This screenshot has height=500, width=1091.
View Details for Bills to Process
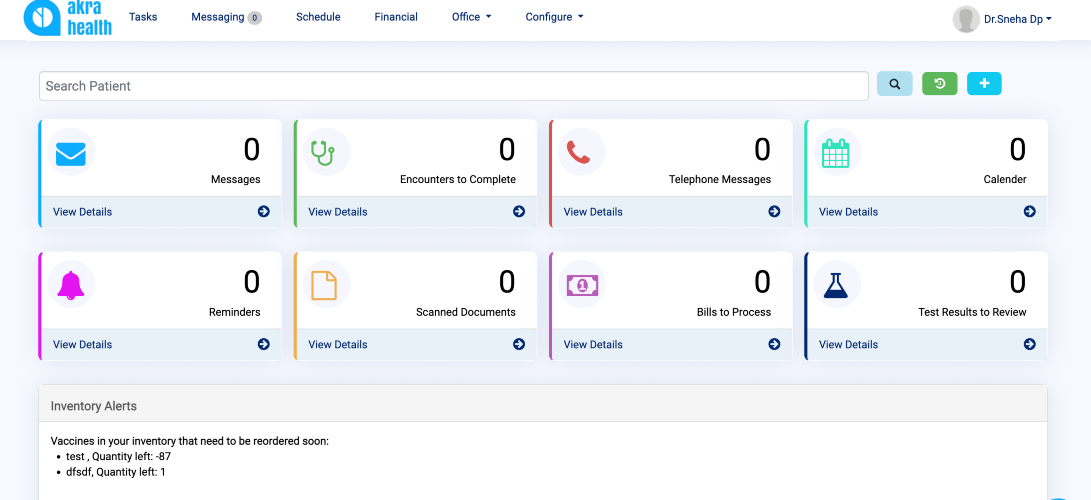[593, 344]
